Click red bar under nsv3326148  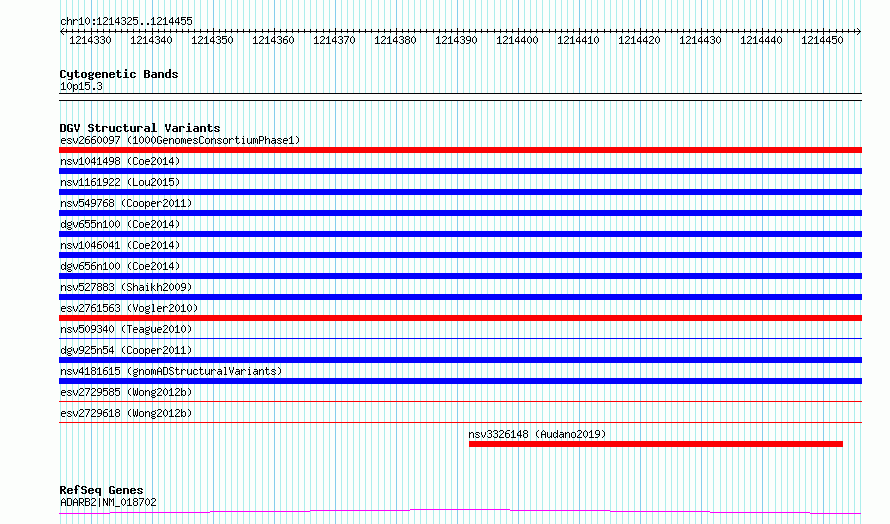pos(656,444)
